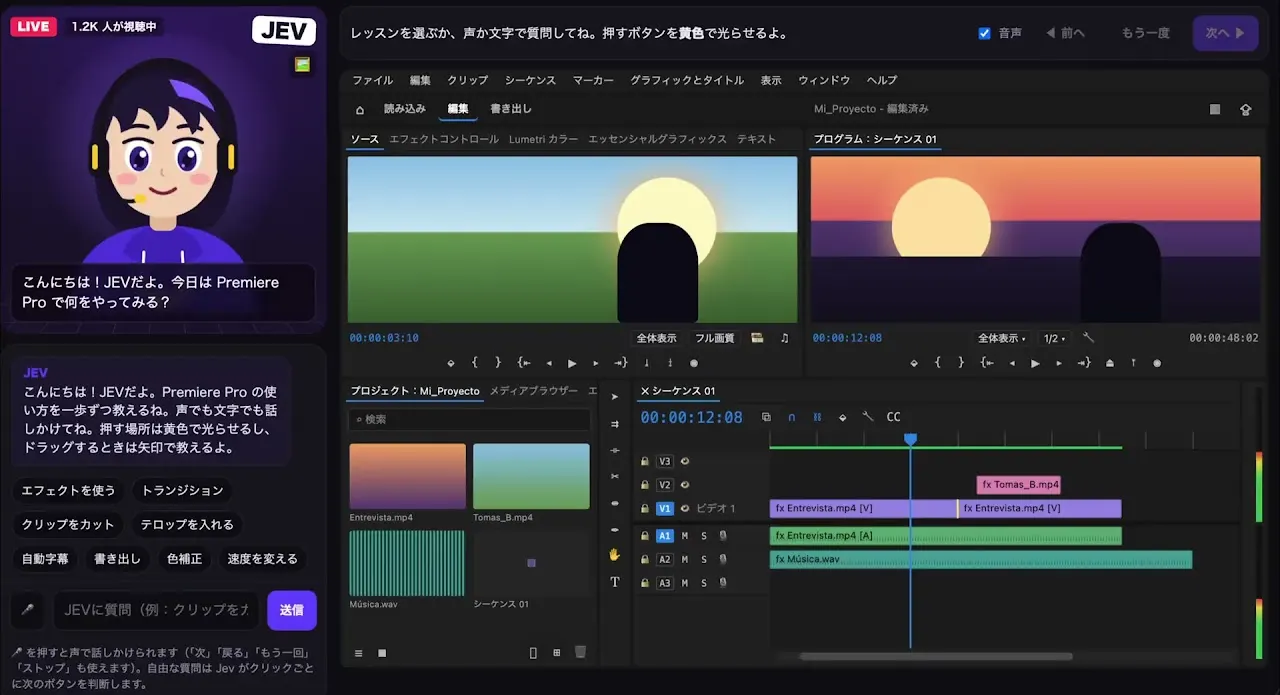Switch to 書き出し workspace tab
The width and height of the screenshot is (1280, 695).
coord(511,109)
